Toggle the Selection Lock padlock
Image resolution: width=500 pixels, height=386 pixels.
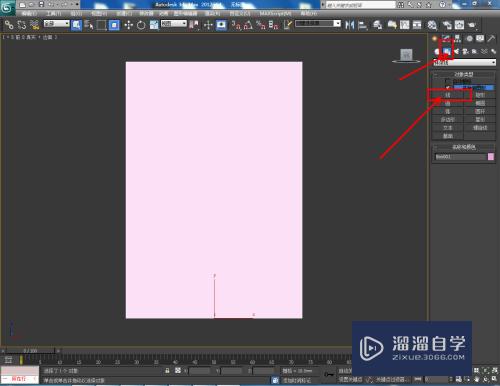point(167,370)
